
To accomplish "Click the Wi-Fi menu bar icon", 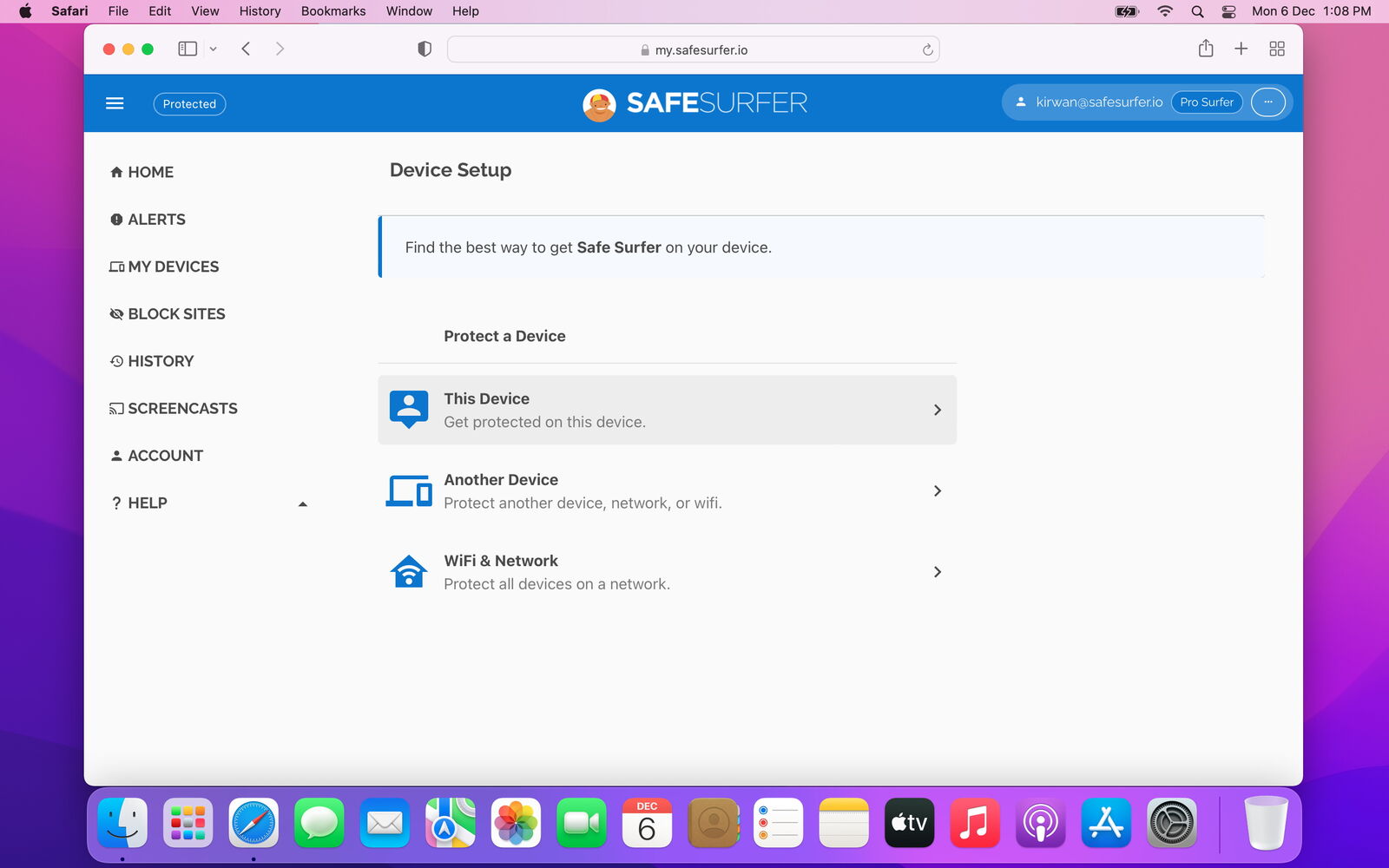I will [x=1165, y=11].
